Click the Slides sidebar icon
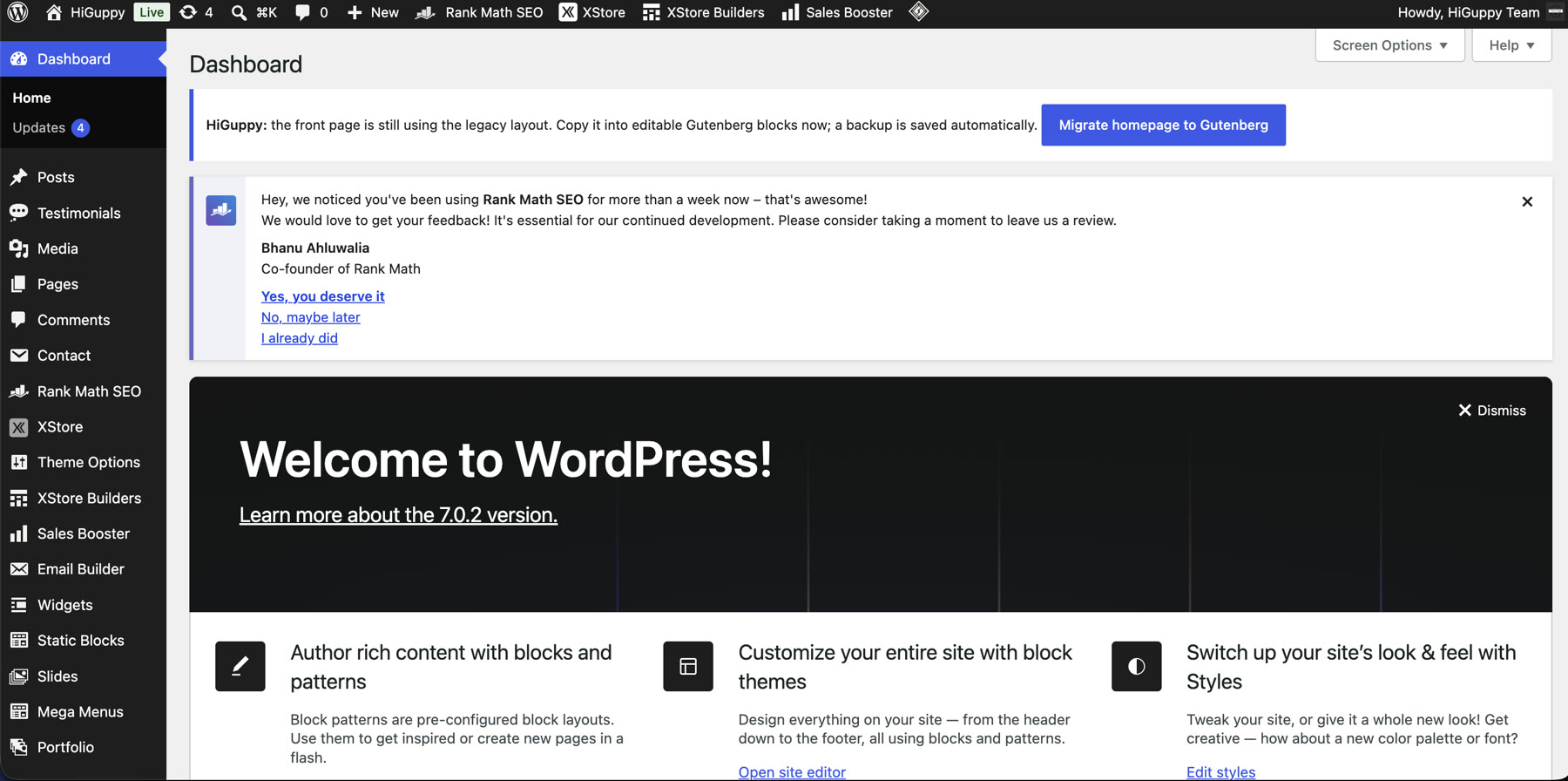The height and width of the screenshot is (781, 1568). pos(18,676)
